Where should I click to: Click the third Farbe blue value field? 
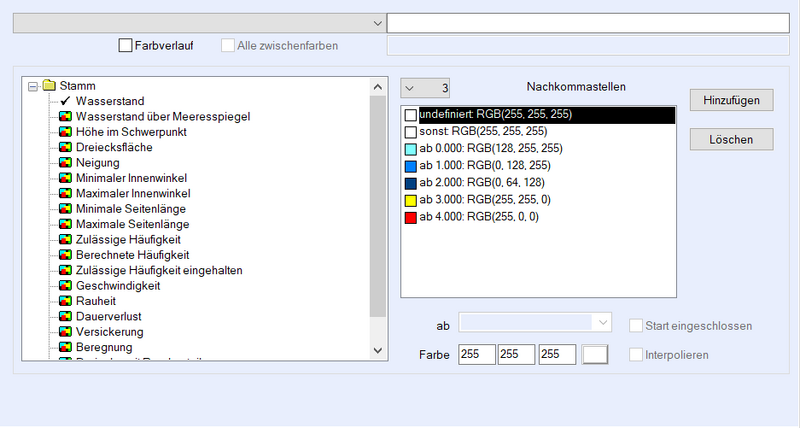(557, 354)
